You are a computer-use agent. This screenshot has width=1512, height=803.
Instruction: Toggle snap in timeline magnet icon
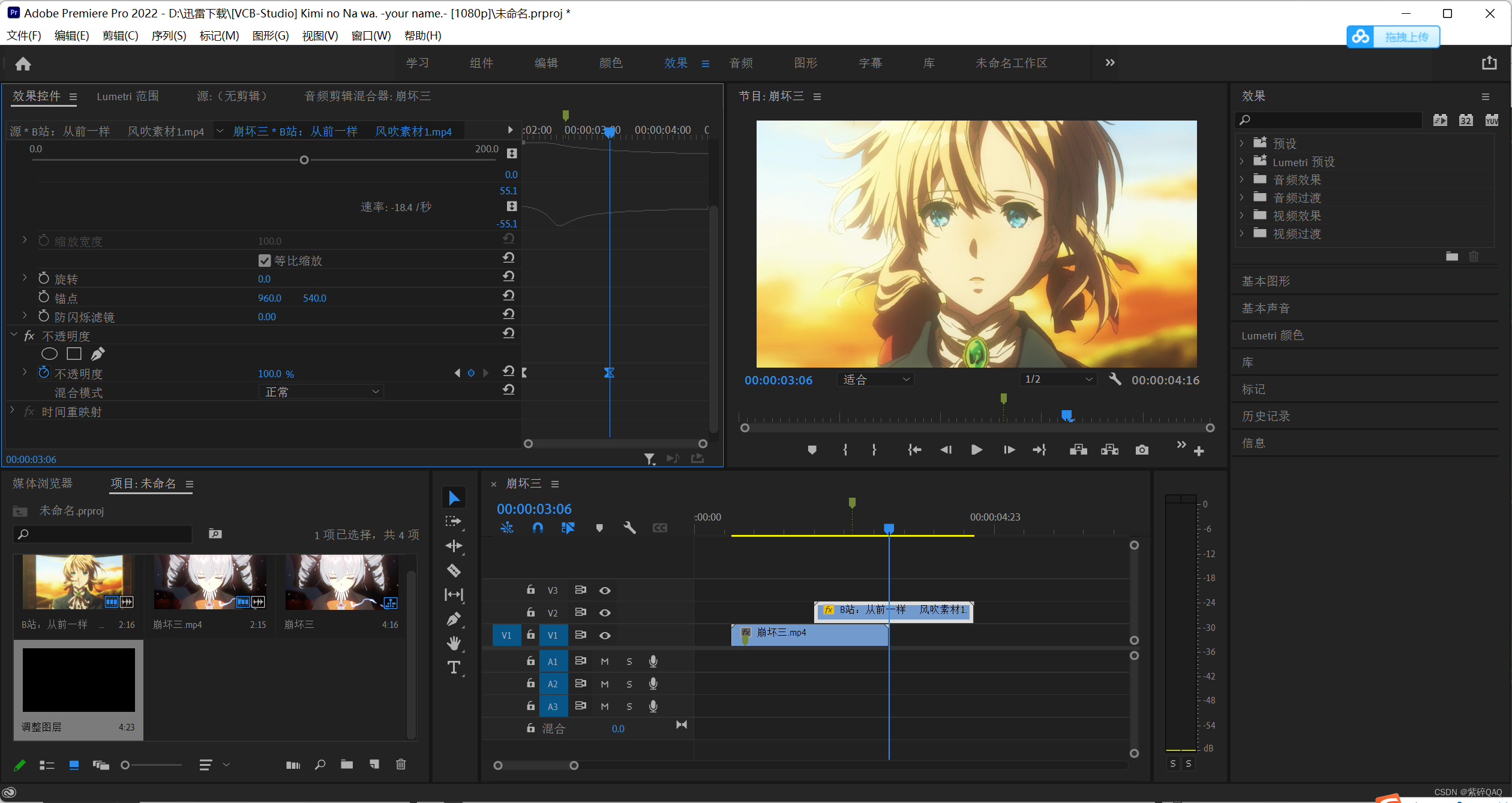(x=538, y=528)
